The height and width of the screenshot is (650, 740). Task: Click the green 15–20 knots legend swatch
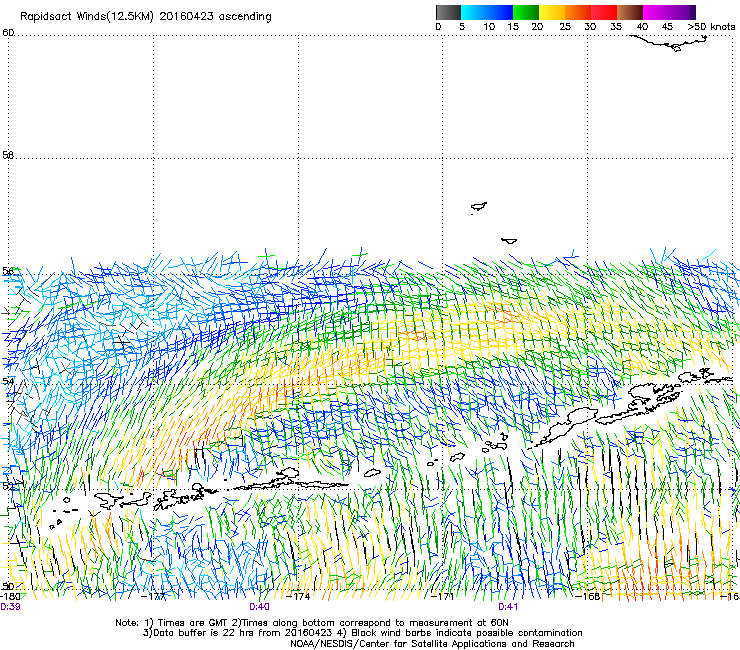[526, 12]
